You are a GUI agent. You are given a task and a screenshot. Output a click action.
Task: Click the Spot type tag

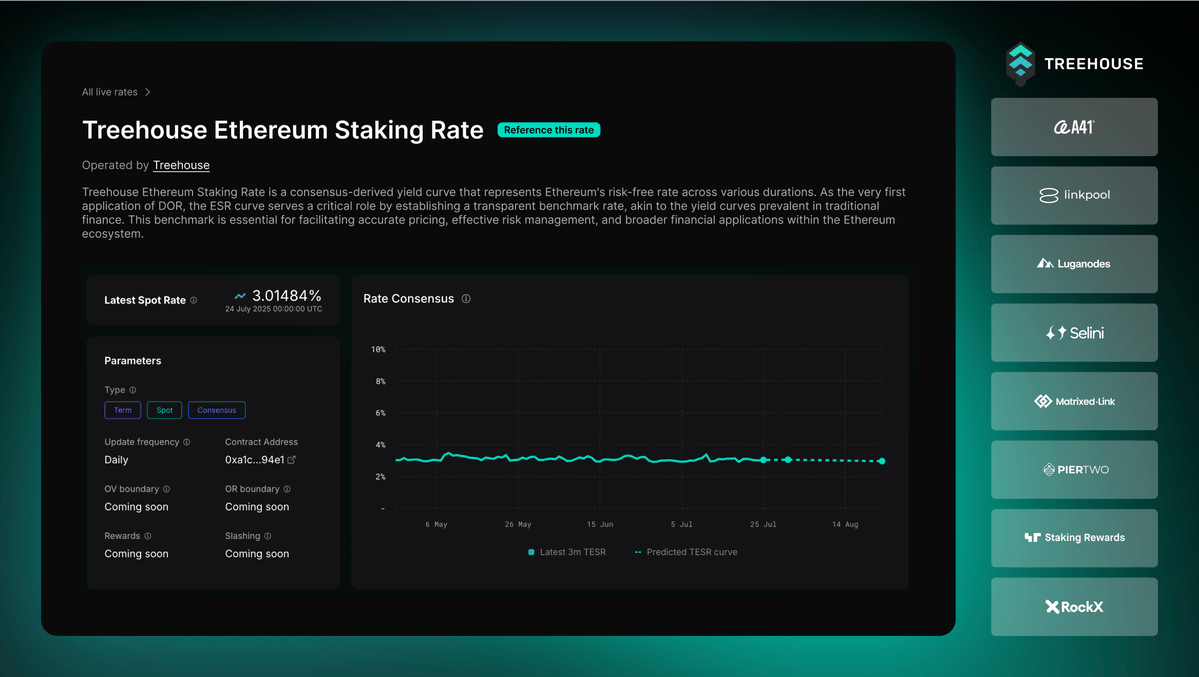click(164, 410)
